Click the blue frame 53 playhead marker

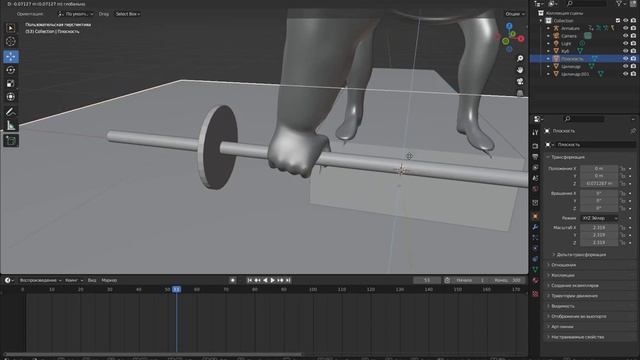[x=176, y=289]
